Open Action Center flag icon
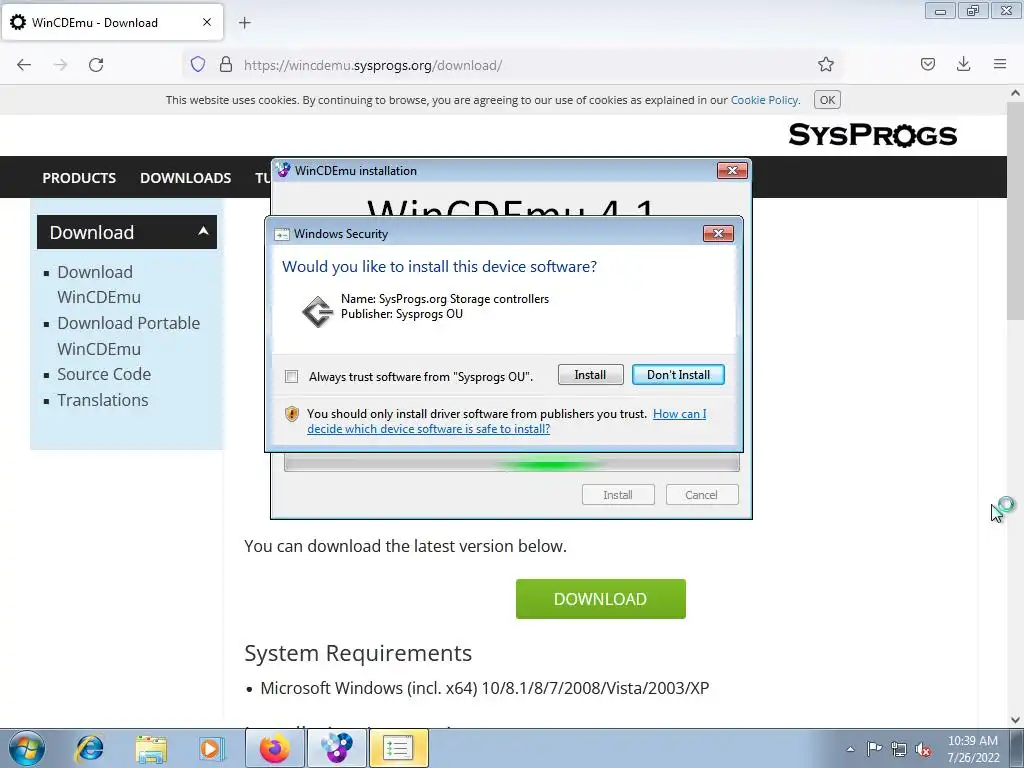Screen dimensions: 1024x768 874,748
